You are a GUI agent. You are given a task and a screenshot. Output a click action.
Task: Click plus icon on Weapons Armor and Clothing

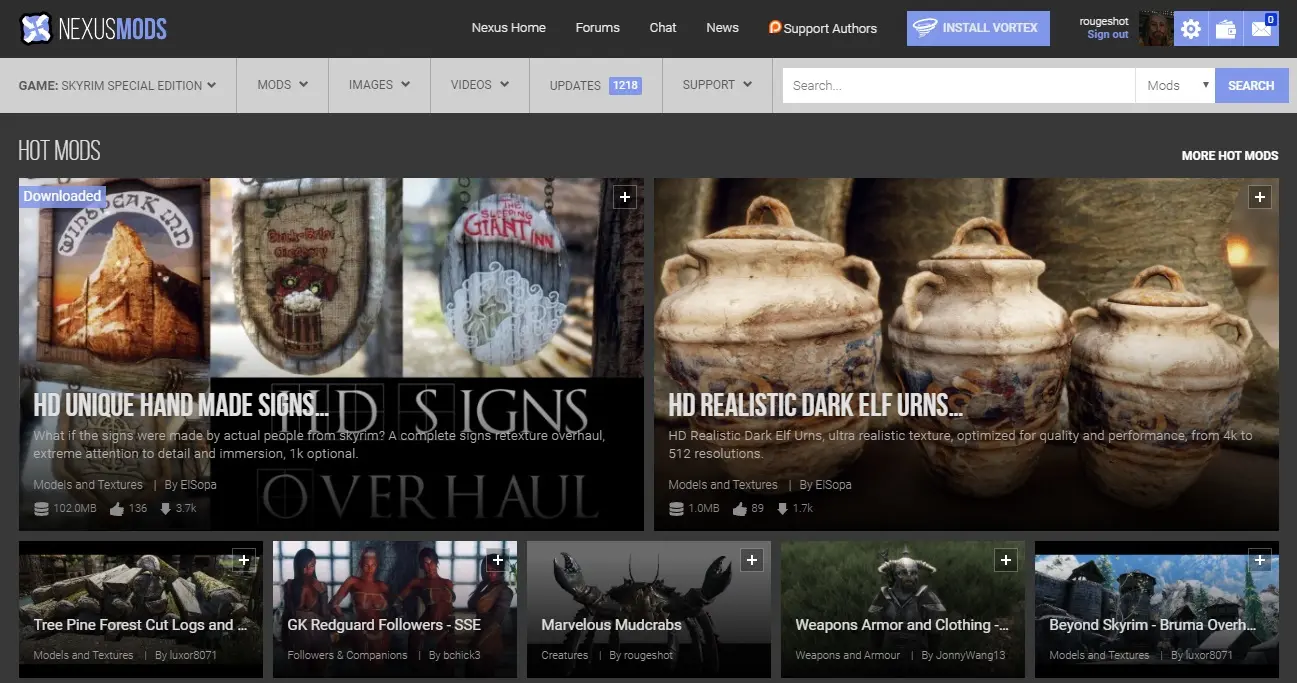click(x=1006, y=560)
